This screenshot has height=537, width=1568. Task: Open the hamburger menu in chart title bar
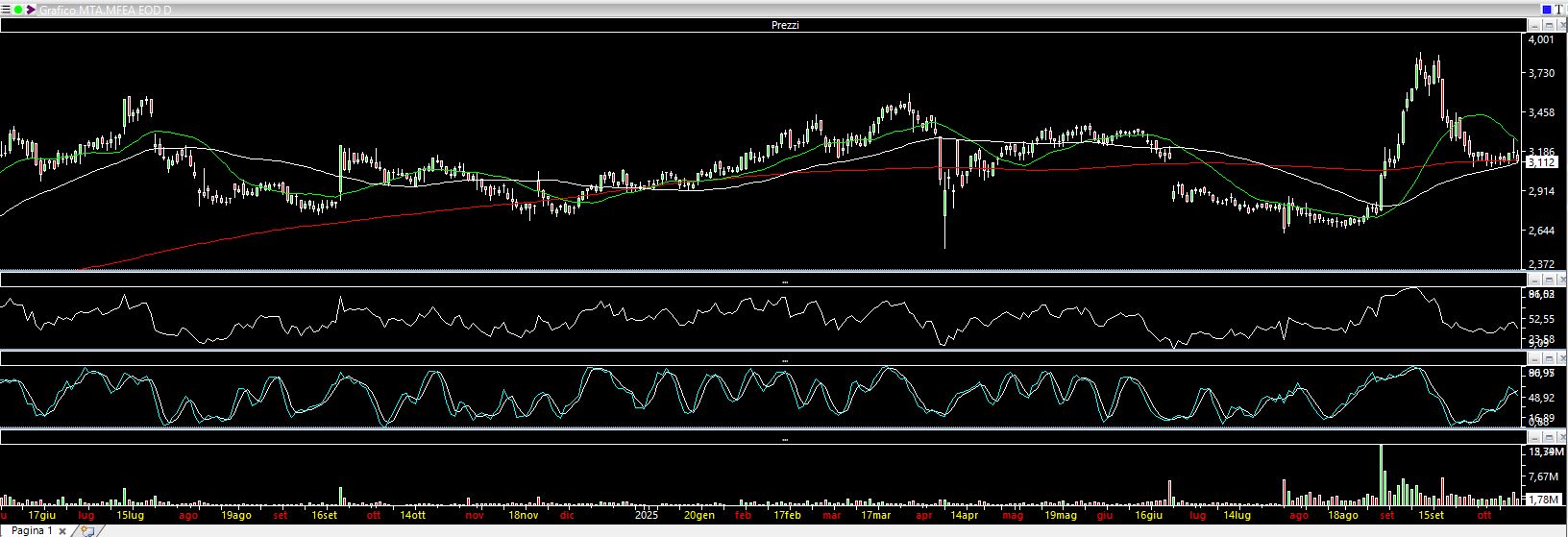point(6,10)
